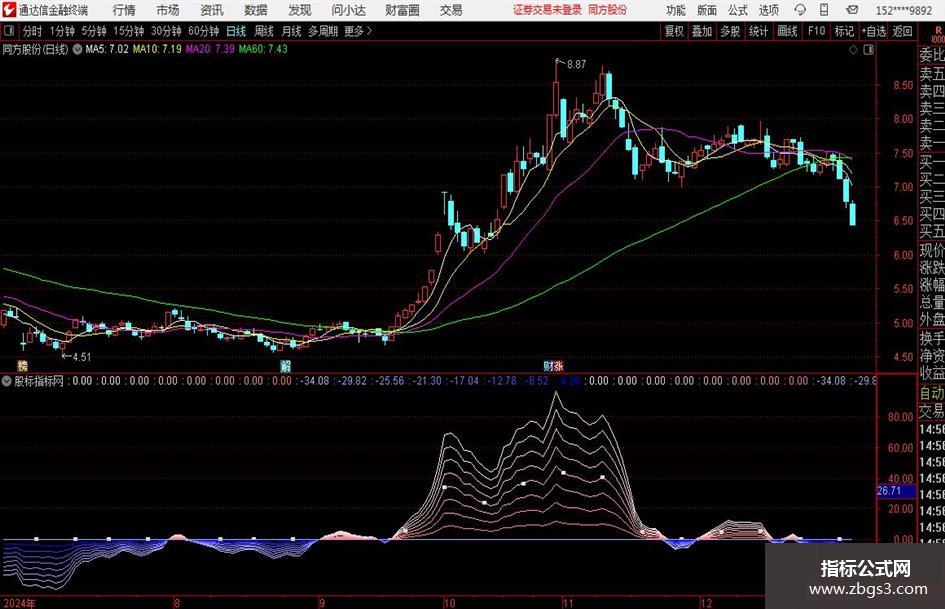This screenshot has width=945, height=609.
Task: Open the 功能 menu
Action: coord(676,10)
